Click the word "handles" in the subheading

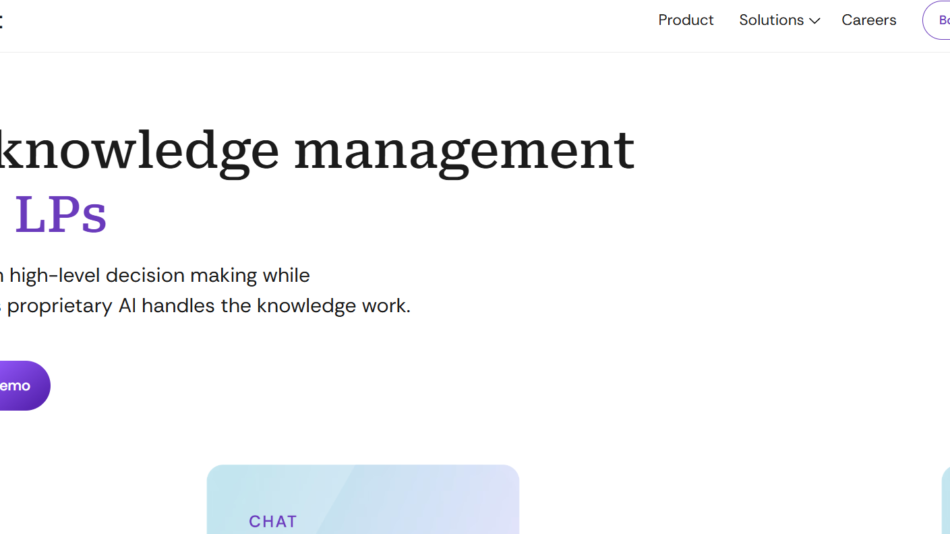tap(179, 306)
